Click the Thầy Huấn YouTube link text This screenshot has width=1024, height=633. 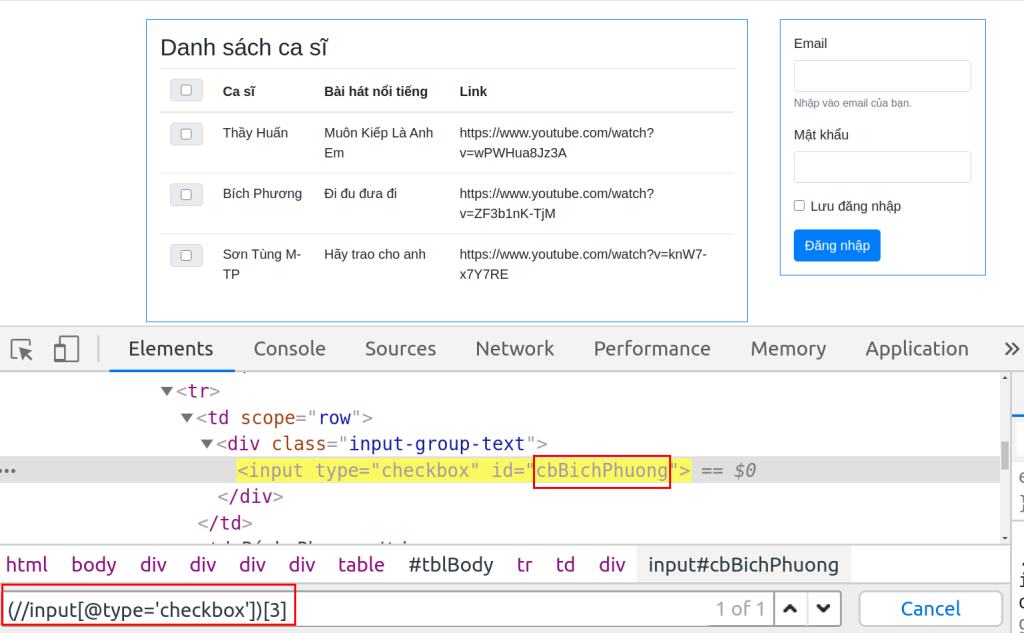(556, 143)
